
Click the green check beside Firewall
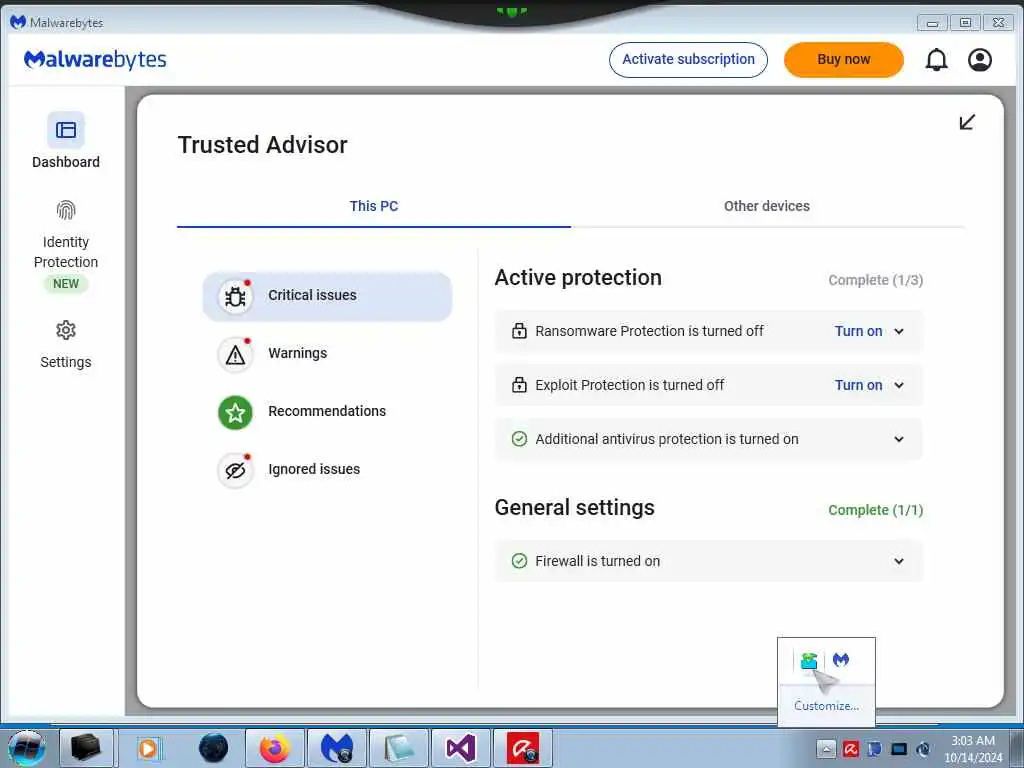(519, 561)
